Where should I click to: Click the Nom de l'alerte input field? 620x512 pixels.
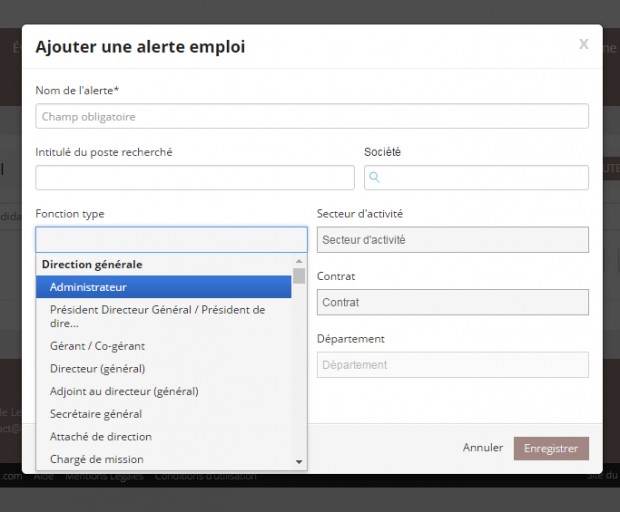[312, 116]
